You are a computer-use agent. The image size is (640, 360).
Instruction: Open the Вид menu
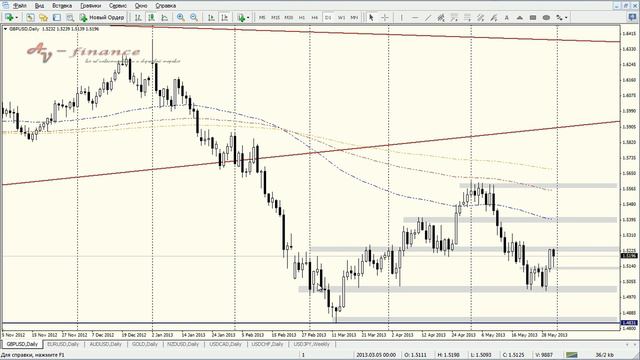point(39,6)
